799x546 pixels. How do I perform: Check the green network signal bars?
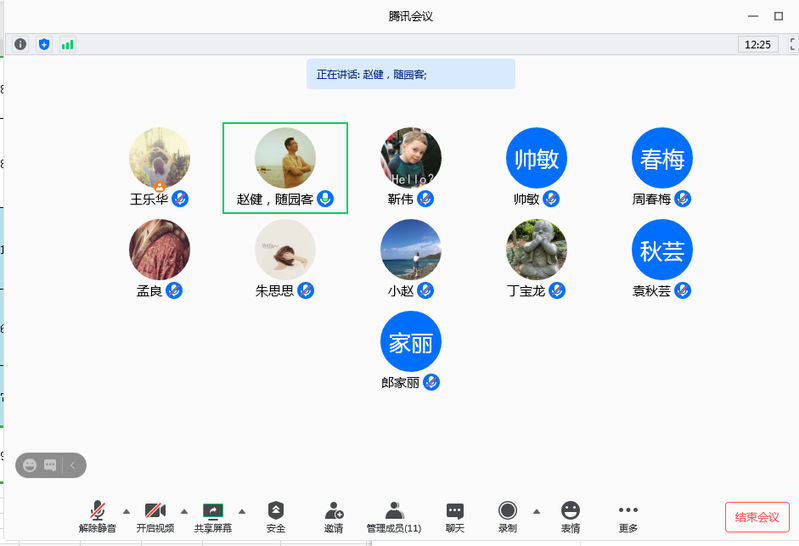[68, 44]
